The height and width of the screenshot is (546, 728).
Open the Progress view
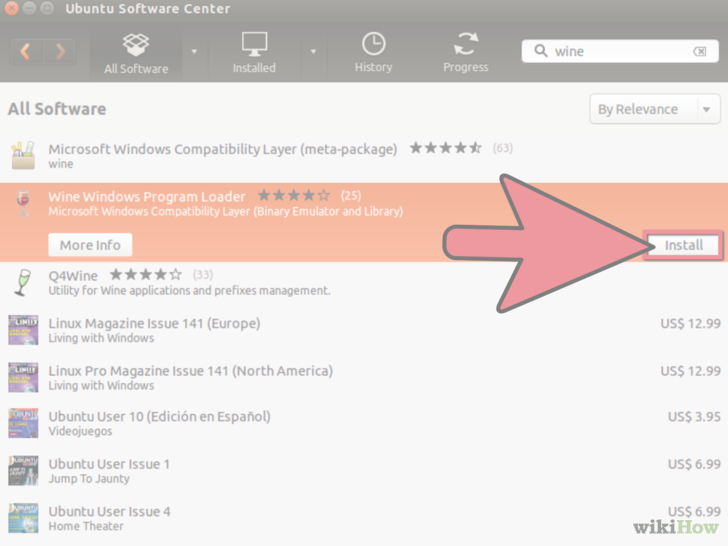(x=466, y=53)
